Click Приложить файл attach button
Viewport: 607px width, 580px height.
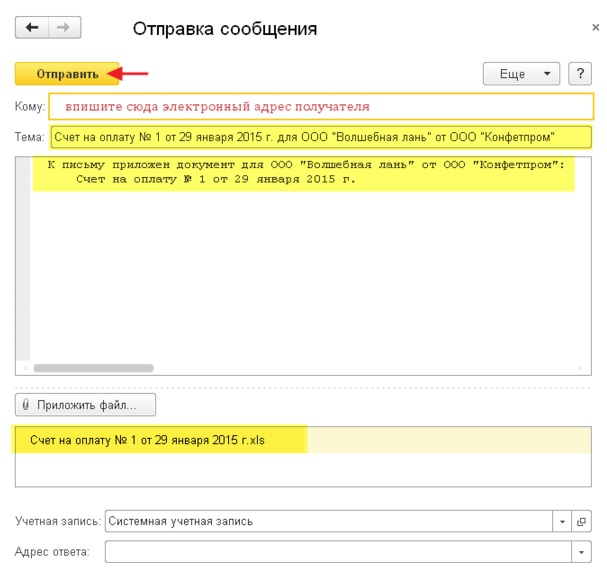tap(85, 405)
